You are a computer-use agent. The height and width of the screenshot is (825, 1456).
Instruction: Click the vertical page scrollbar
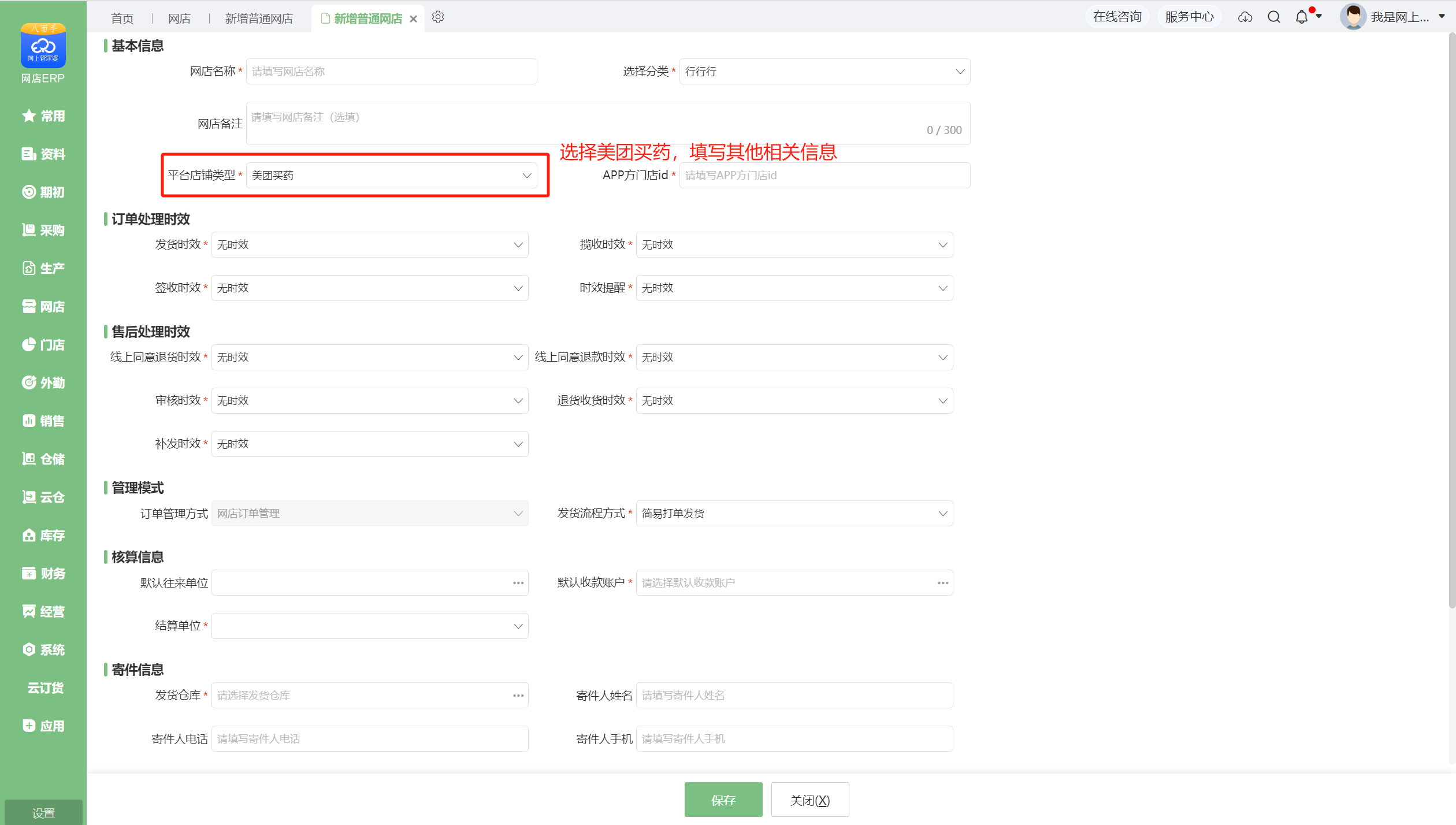(1452, 321)
